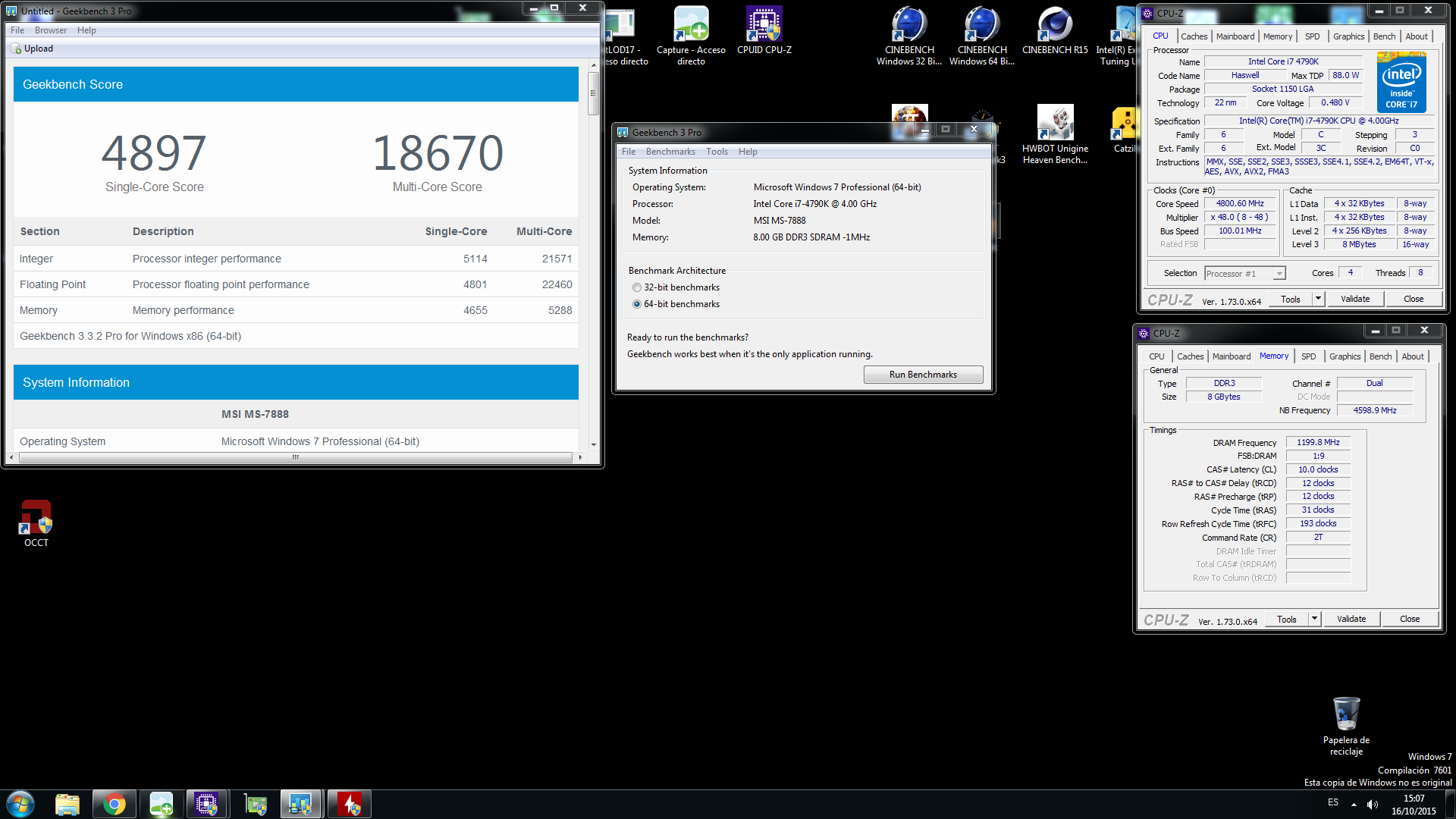Screen dimensions: 1456x819
Task: Switch to the Graphics tab in top CPU-Z
Action: [x=1348, y=36]
